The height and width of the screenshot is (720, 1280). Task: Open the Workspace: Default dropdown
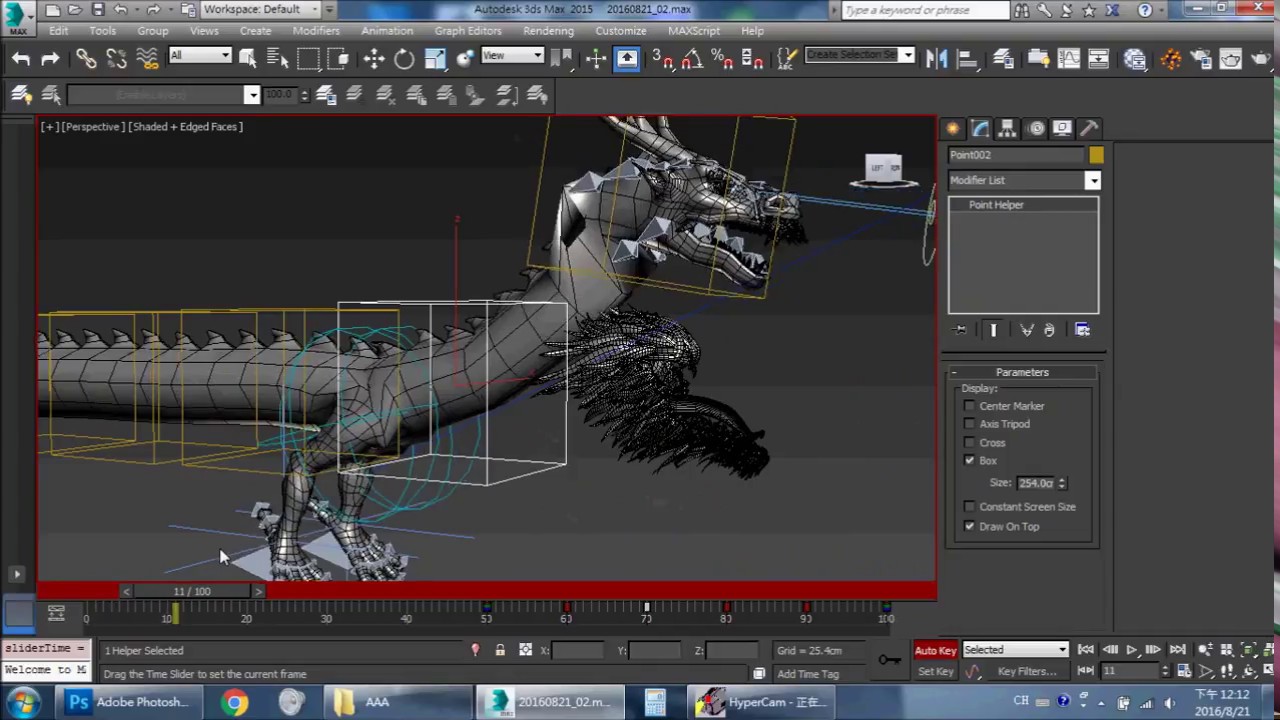[x=261, y=9]
